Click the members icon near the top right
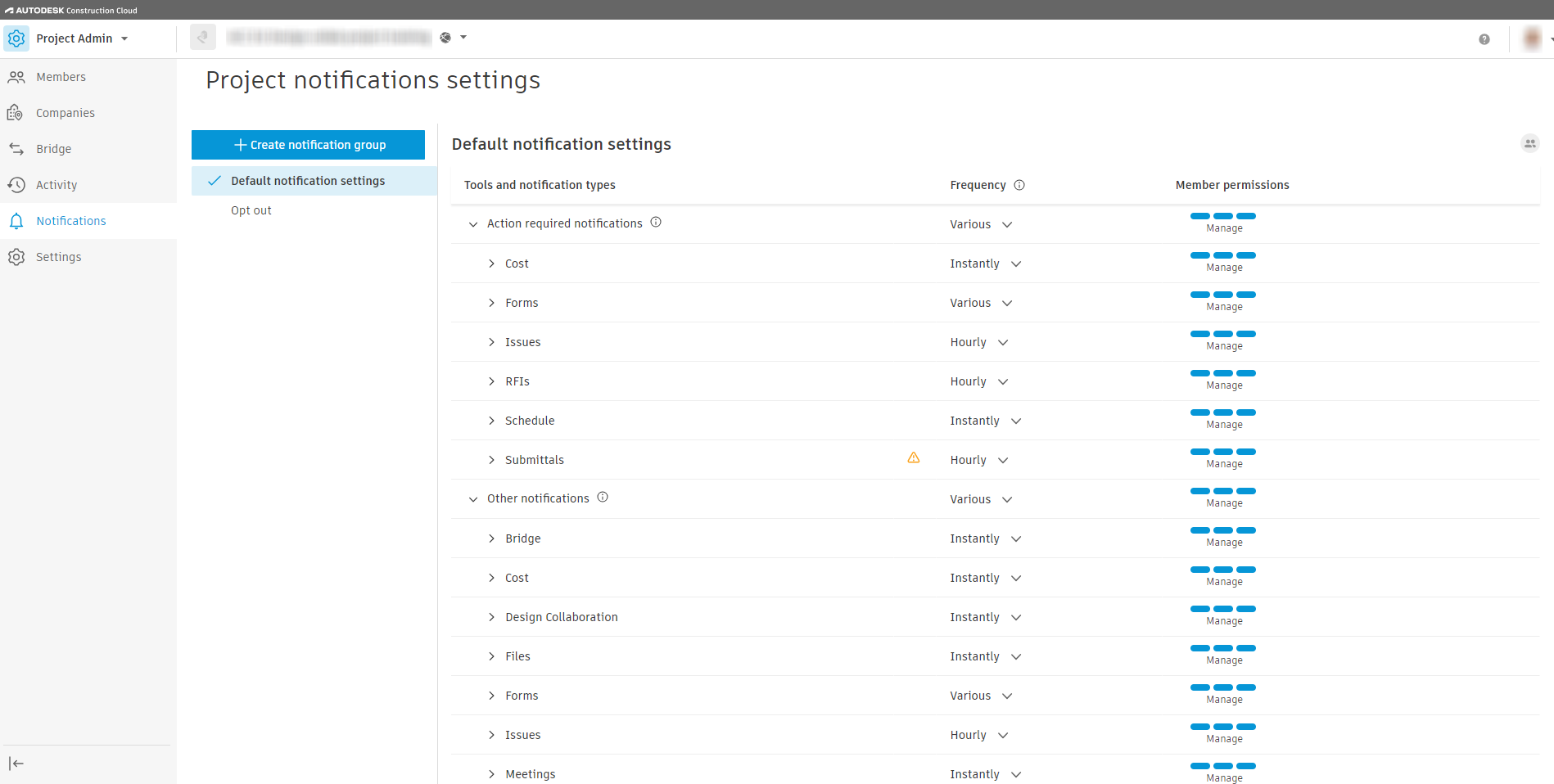This screenshot has height=784, width=1554. pyautogui.click(x=1529, y=144)
